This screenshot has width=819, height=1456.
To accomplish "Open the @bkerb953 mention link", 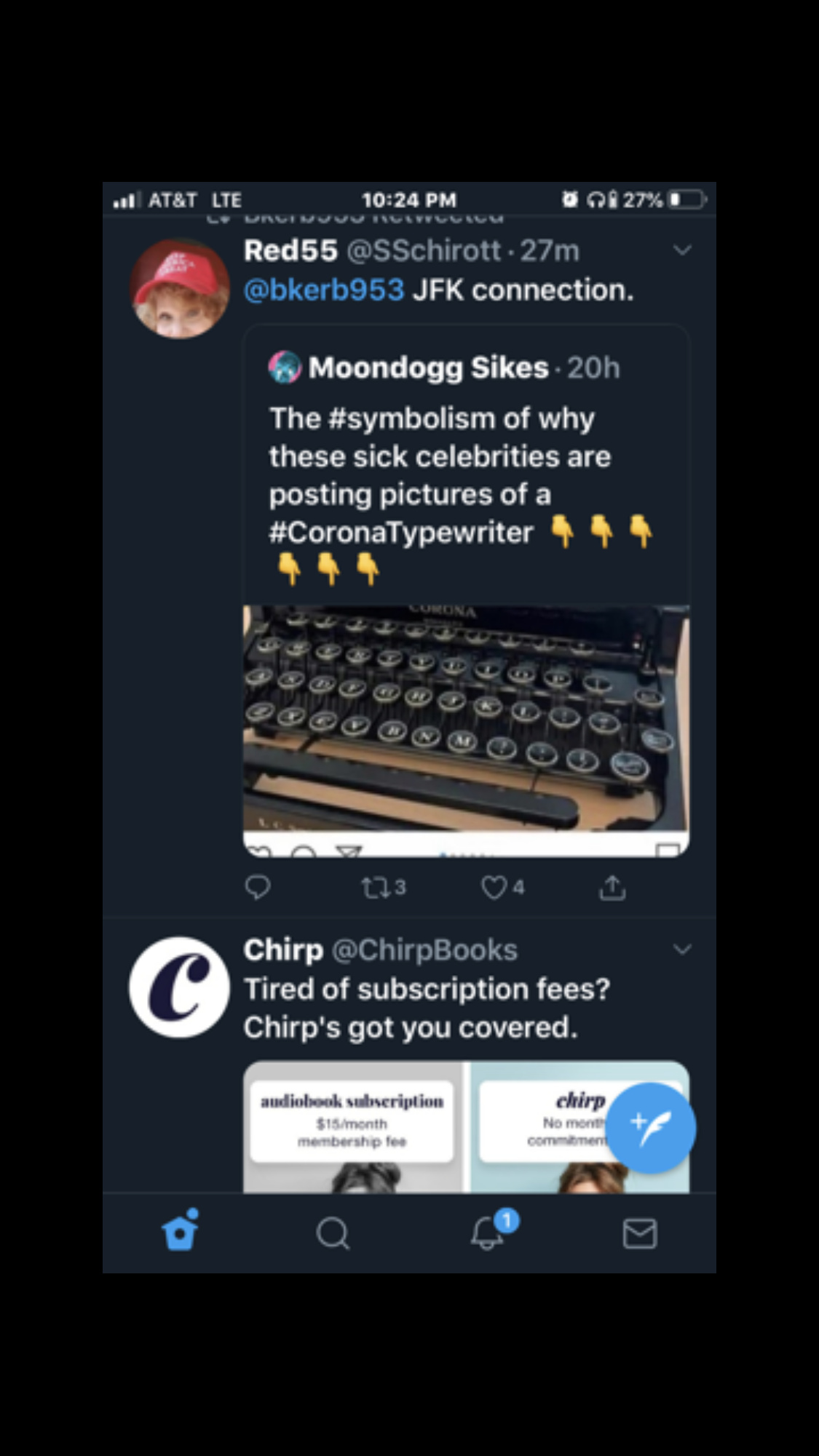I will (323, 290).
